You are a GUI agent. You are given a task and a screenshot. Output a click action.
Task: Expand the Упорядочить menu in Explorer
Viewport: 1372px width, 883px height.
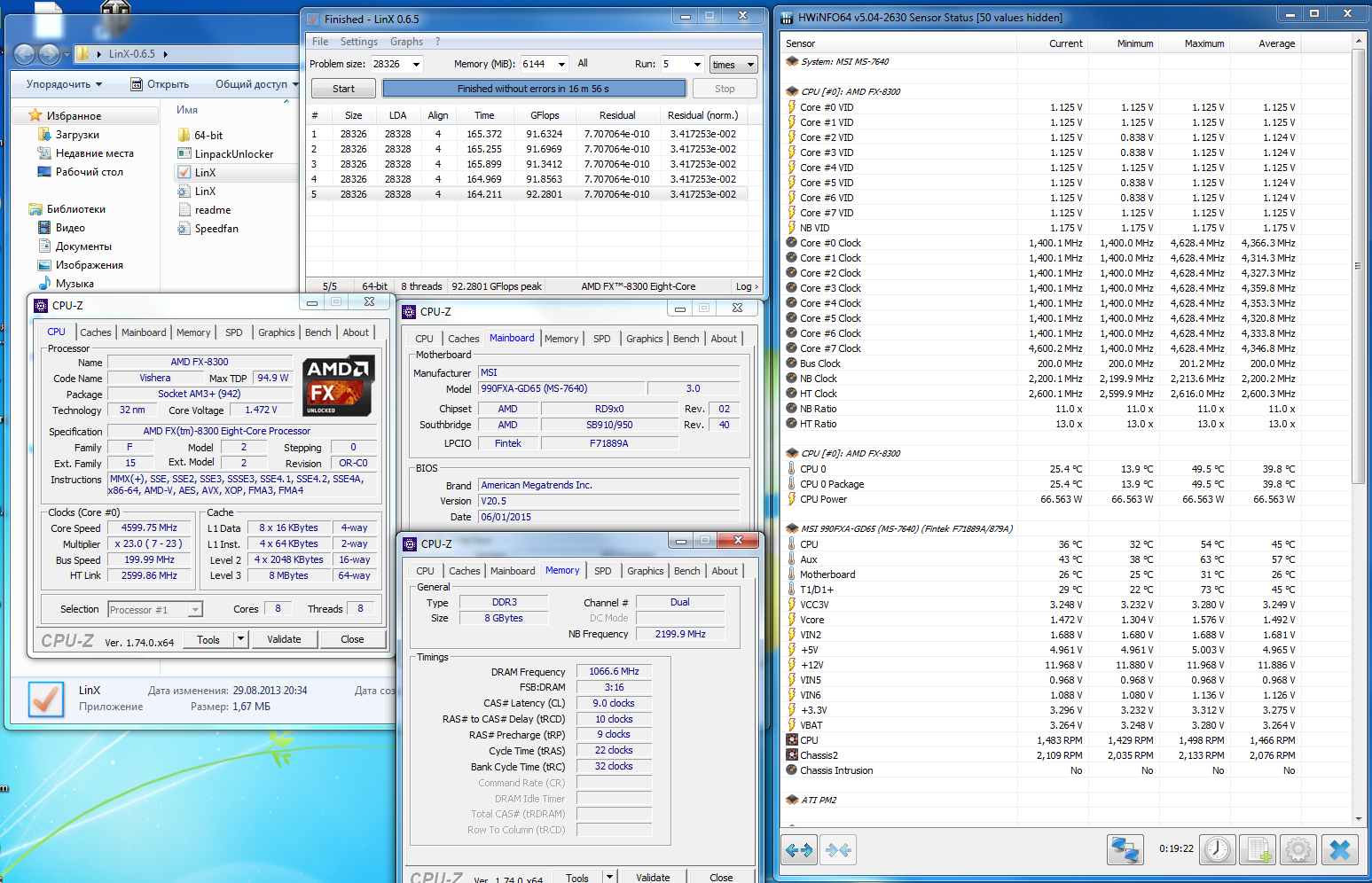(x=64, y=84)
